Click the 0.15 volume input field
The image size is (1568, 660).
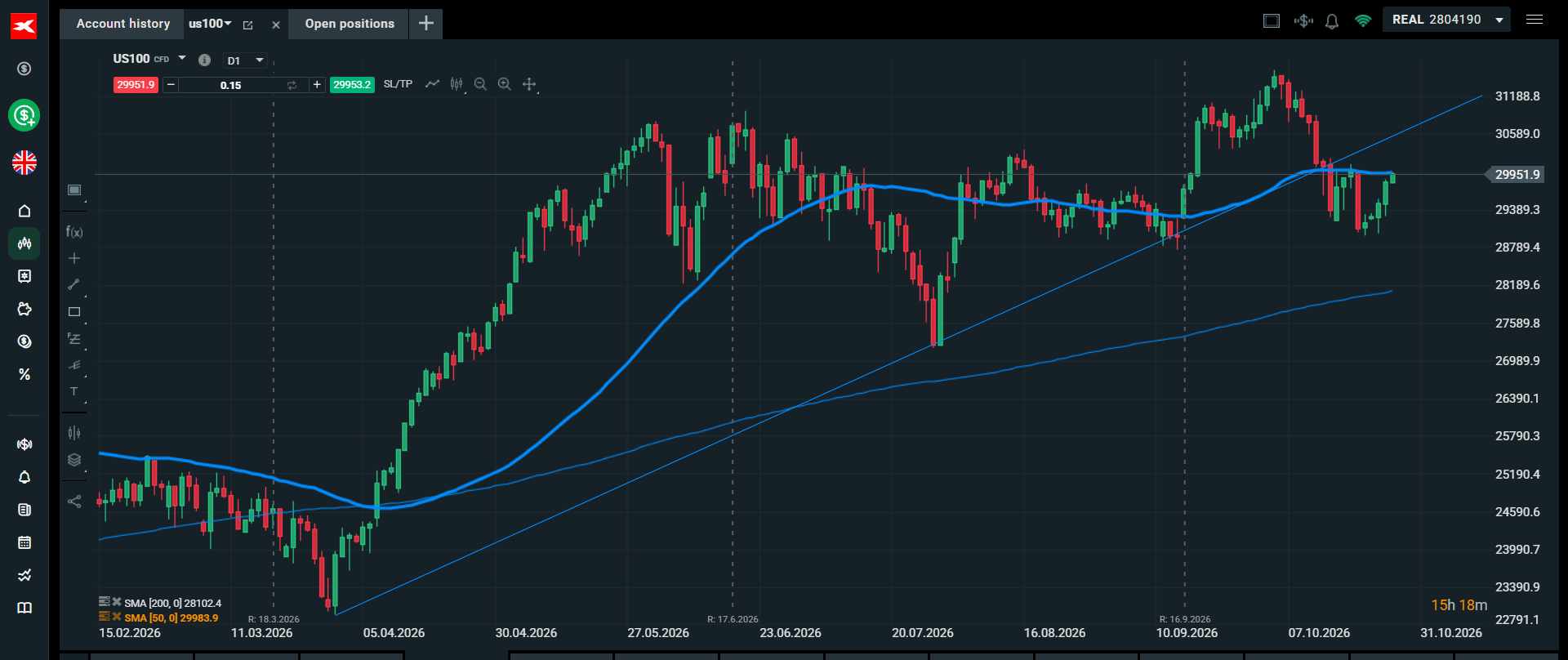231,85
